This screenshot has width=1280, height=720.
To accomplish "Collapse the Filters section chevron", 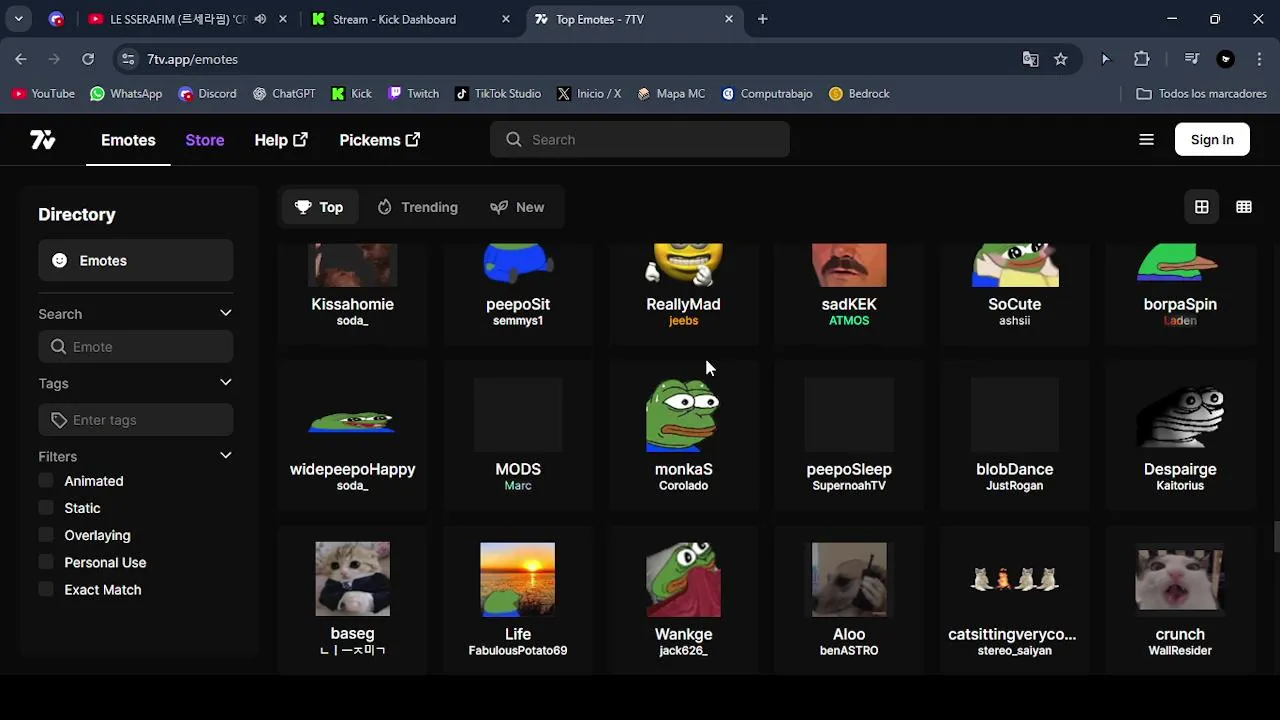I will [x=225, y=455].
